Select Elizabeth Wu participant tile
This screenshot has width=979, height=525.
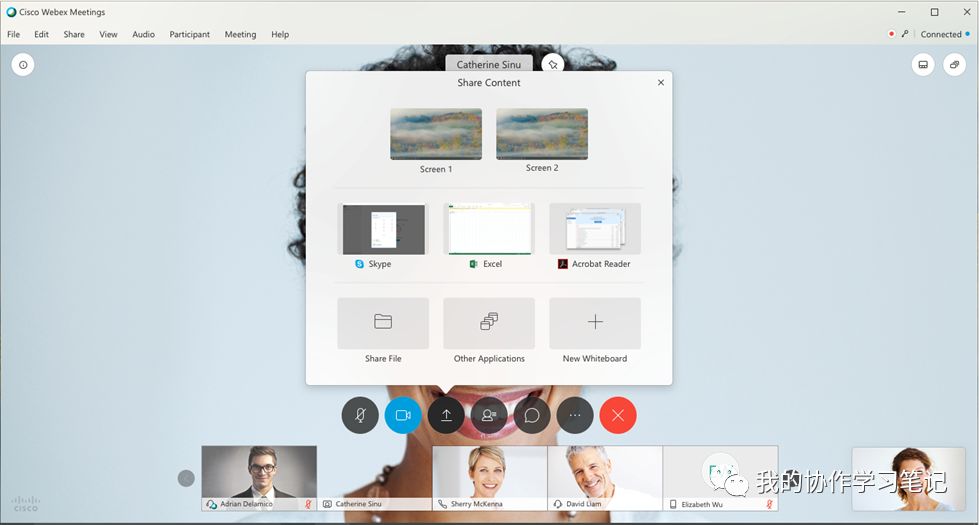[721, 478]
